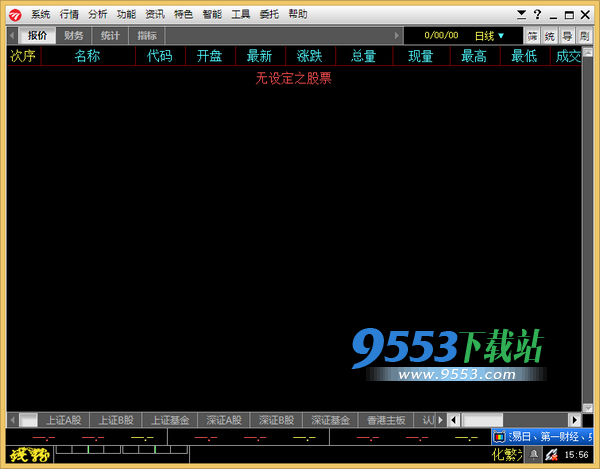
Task: Open the 委托 menu
Action: click(269, 15)
